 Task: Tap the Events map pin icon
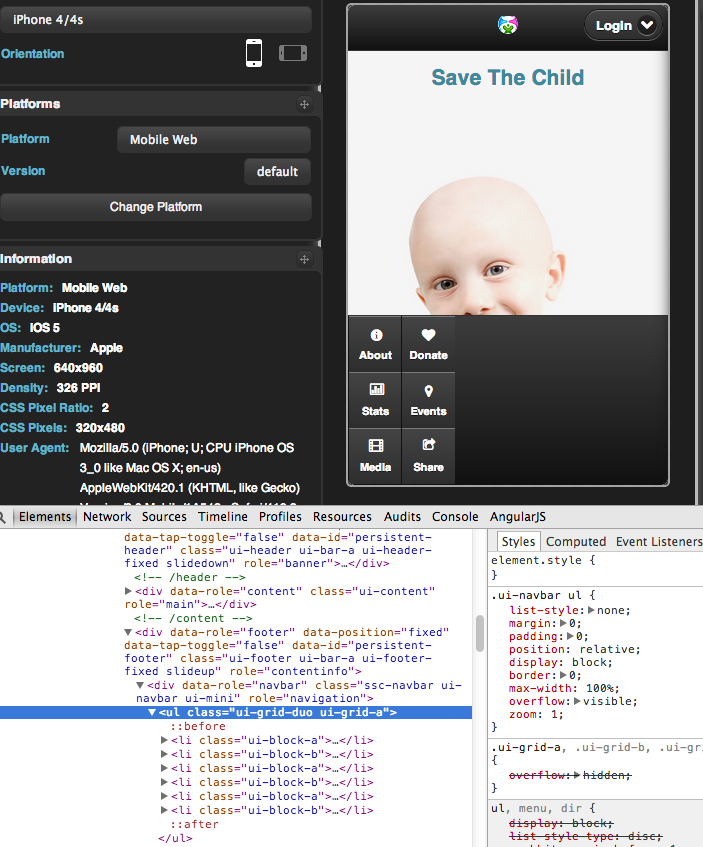428,391
